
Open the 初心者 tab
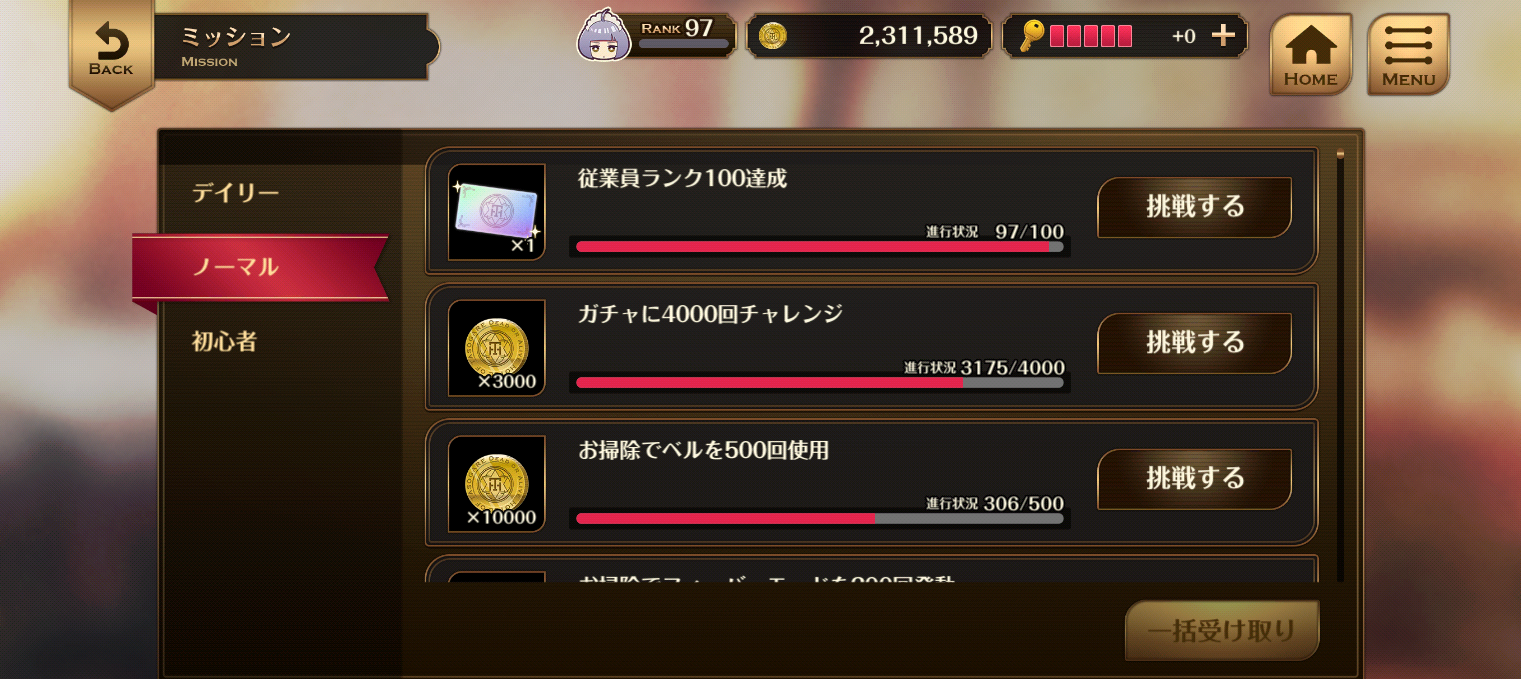[x=225, y=342]
